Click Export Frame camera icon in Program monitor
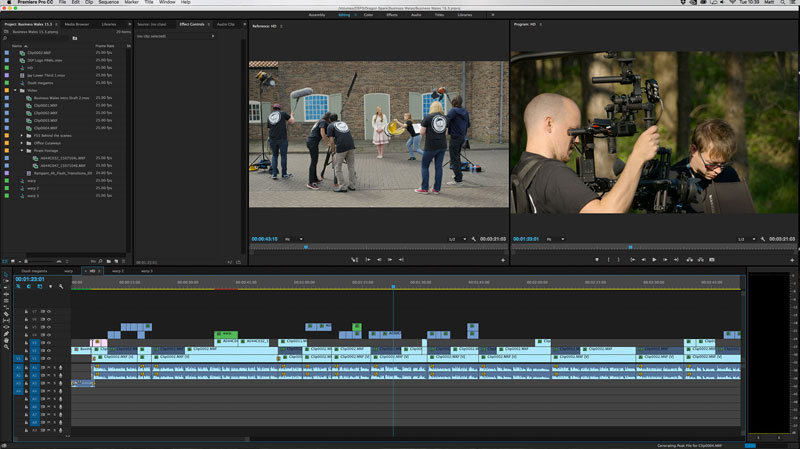 711,259
